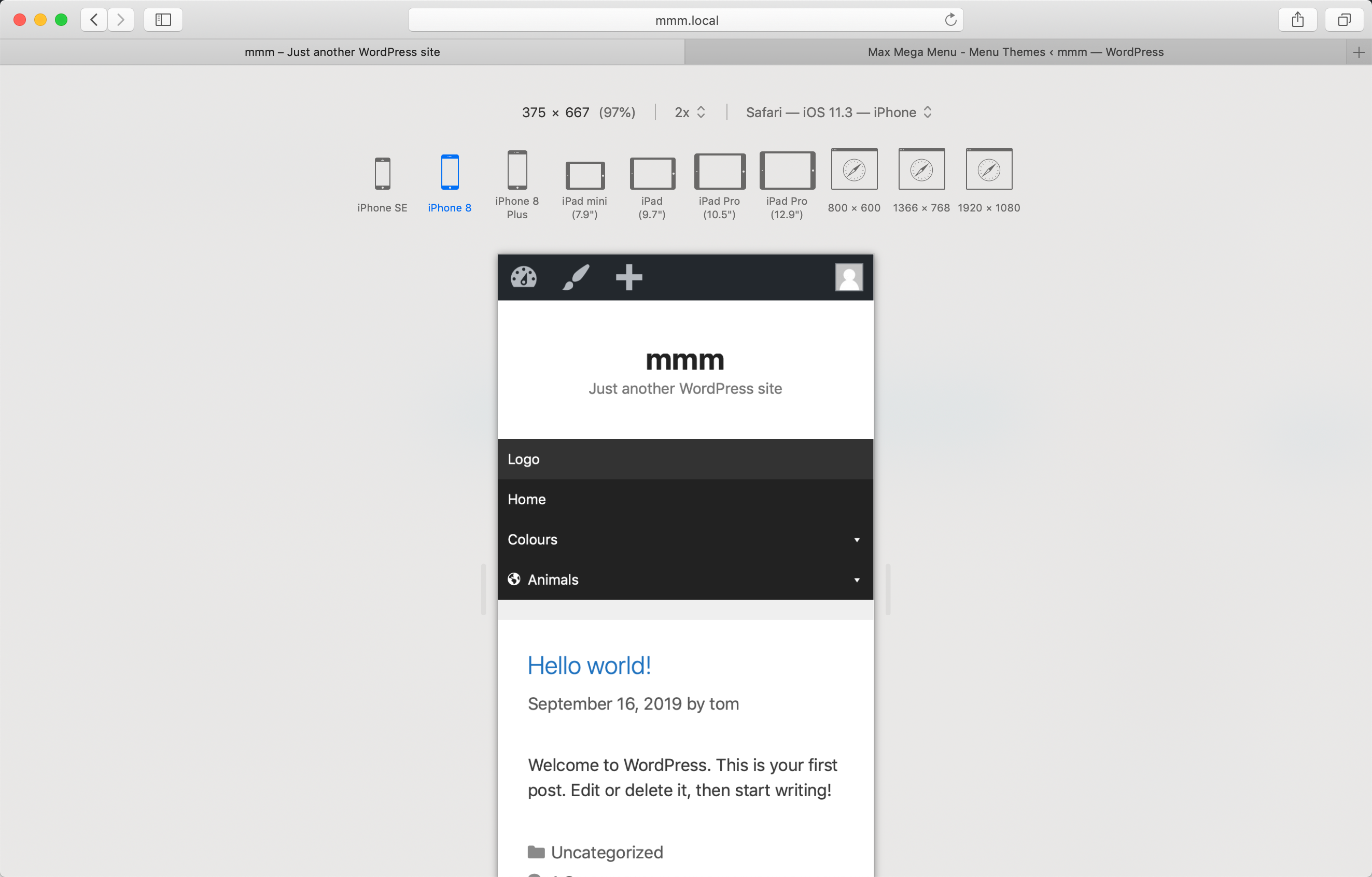
Task: Expand the Animals submenu arrow
Action: click(857, 579)
